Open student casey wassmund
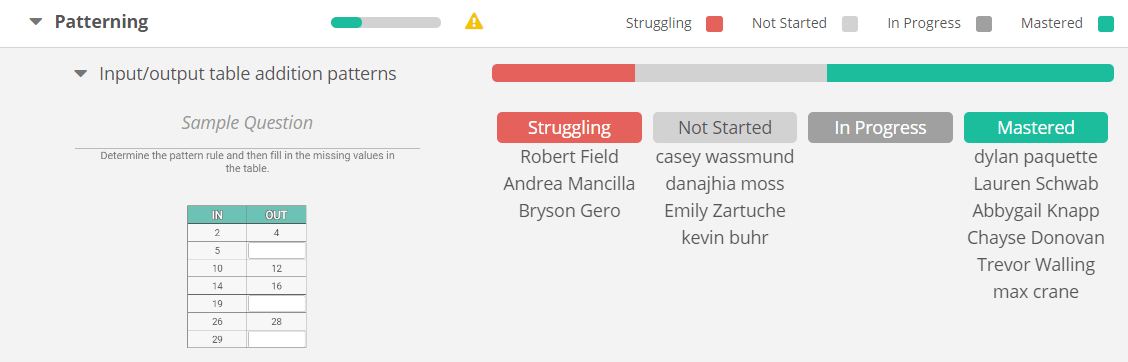This screenshot has width=1128, height=362. (724, 156)
